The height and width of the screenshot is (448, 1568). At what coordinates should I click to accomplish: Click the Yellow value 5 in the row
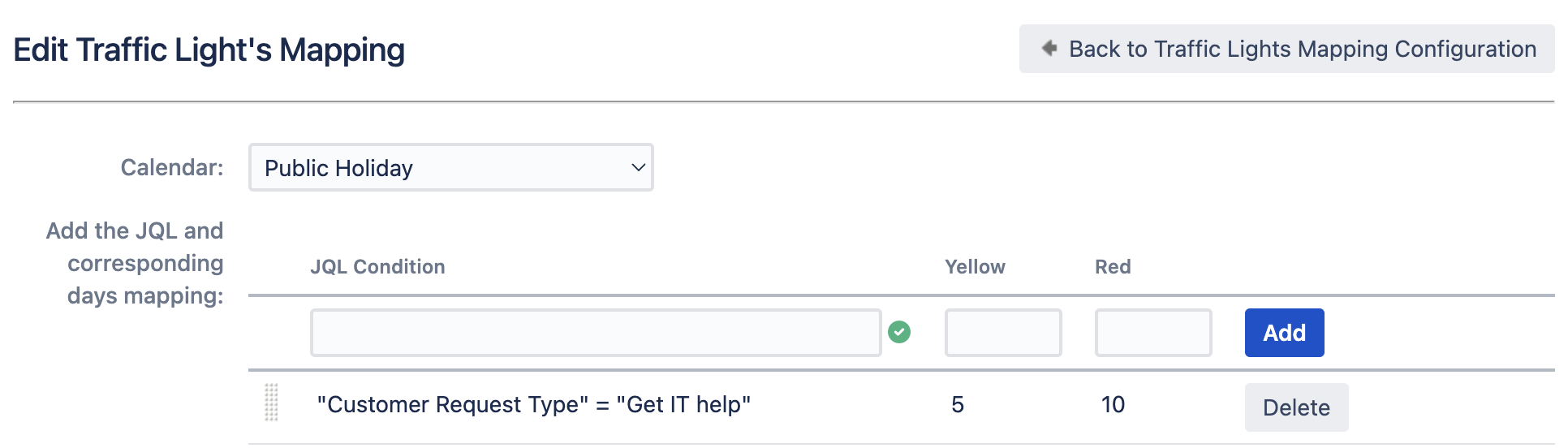coord(958,404)
